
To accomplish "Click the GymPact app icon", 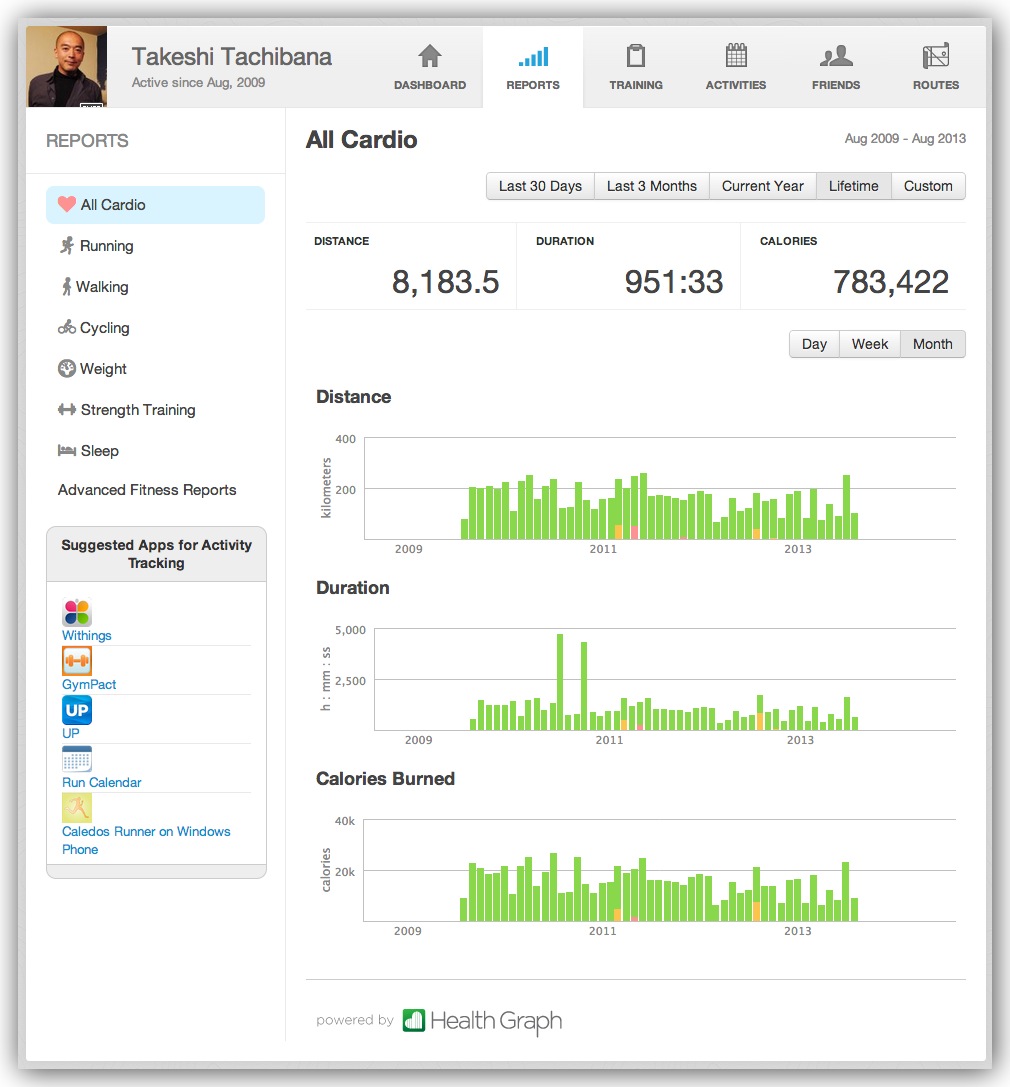I will (77, 662).
